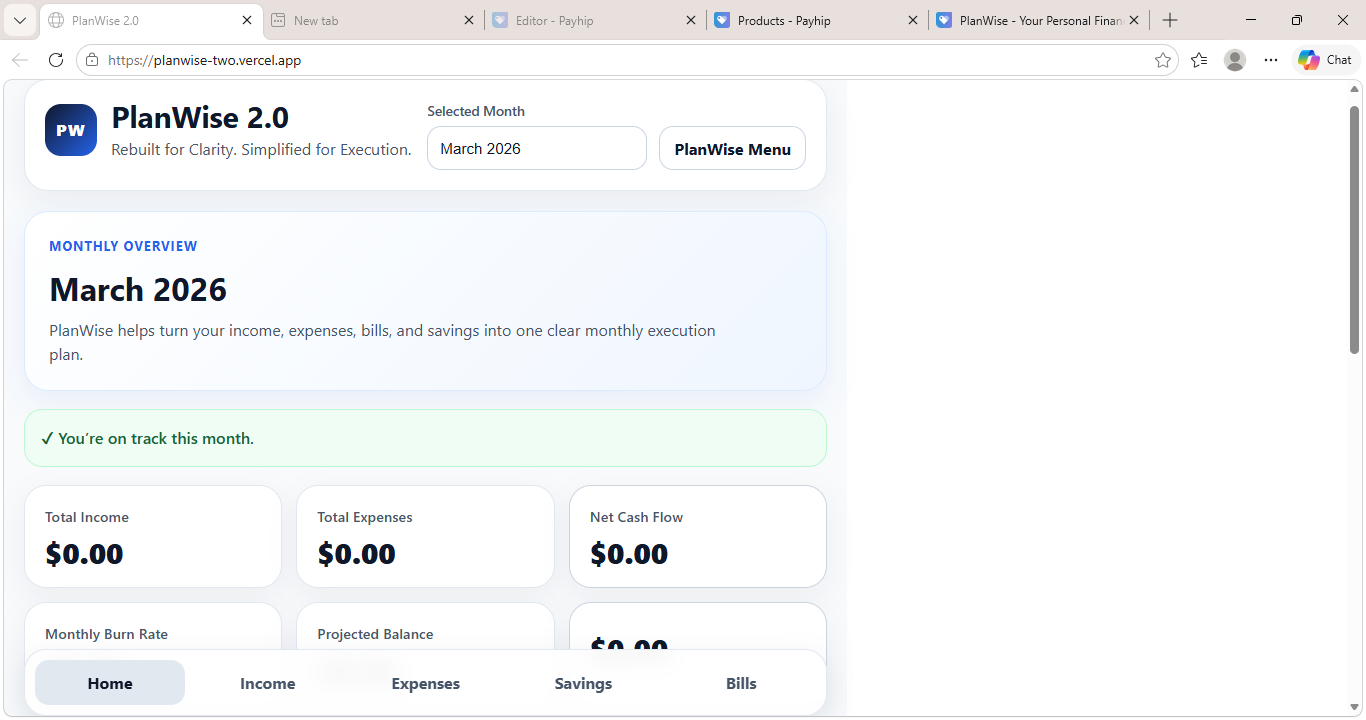Go to the Savings tab
The height and width of the screenshot is (720, 1366).
point(583,684)
